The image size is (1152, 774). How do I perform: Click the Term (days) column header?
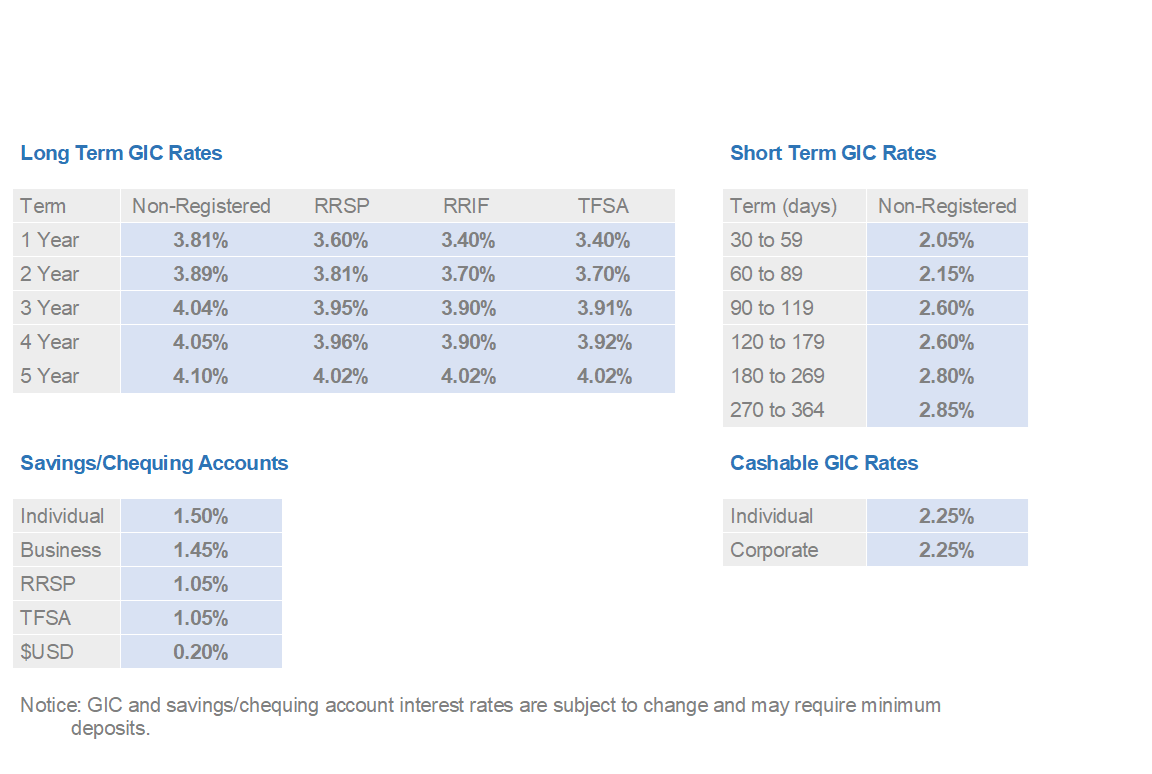click(x=784, y=206)
